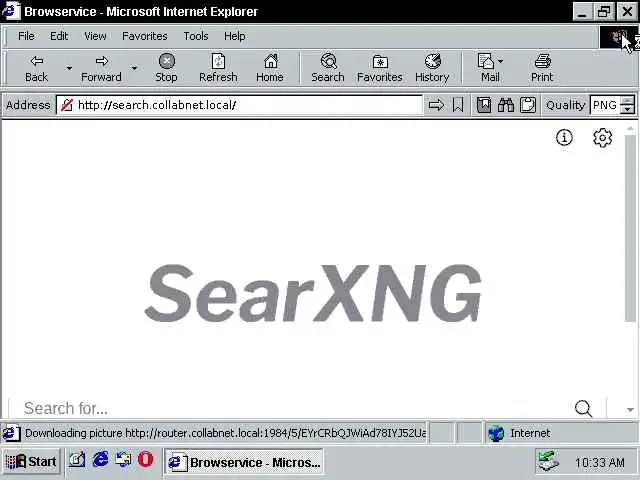Open the Tools menu

coord(196,36)
